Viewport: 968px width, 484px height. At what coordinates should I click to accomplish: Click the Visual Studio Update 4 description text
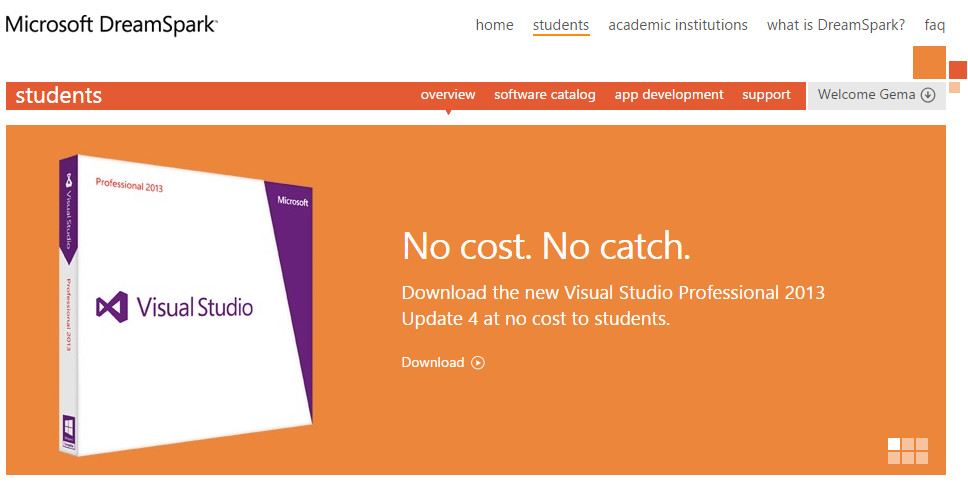613,306
